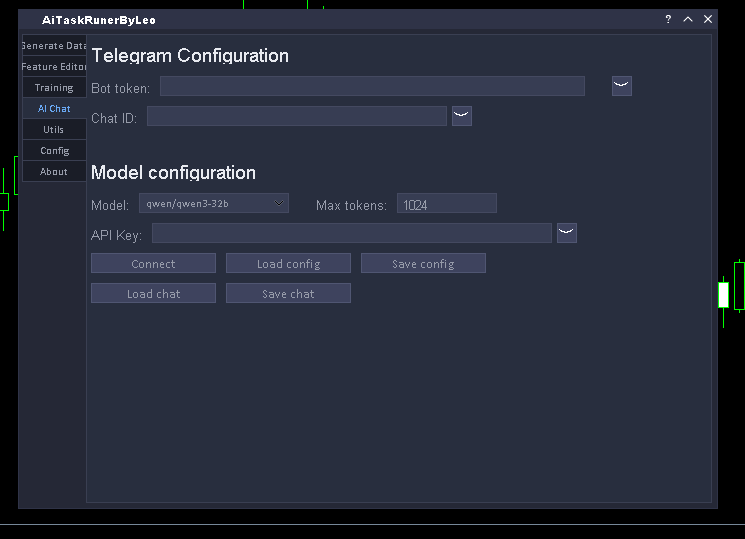Viewport: 745px width, 539px height.
Task: Collapse the panel using title bar arrow
Action: point(688,19)
